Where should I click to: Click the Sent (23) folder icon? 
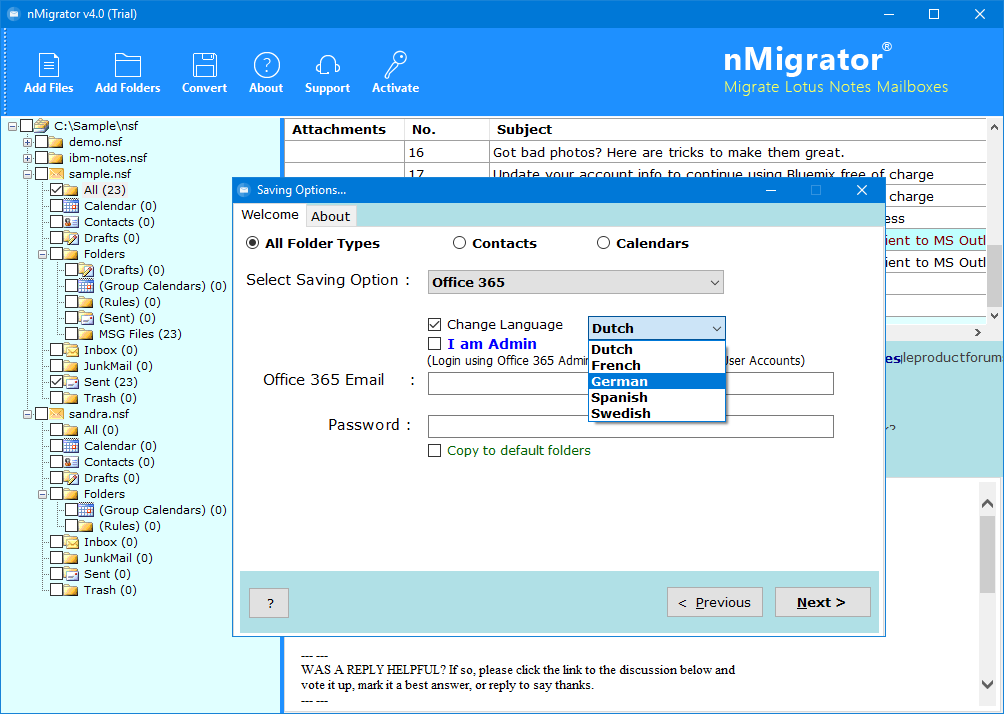pyautogui.click(x=71, y=382)
